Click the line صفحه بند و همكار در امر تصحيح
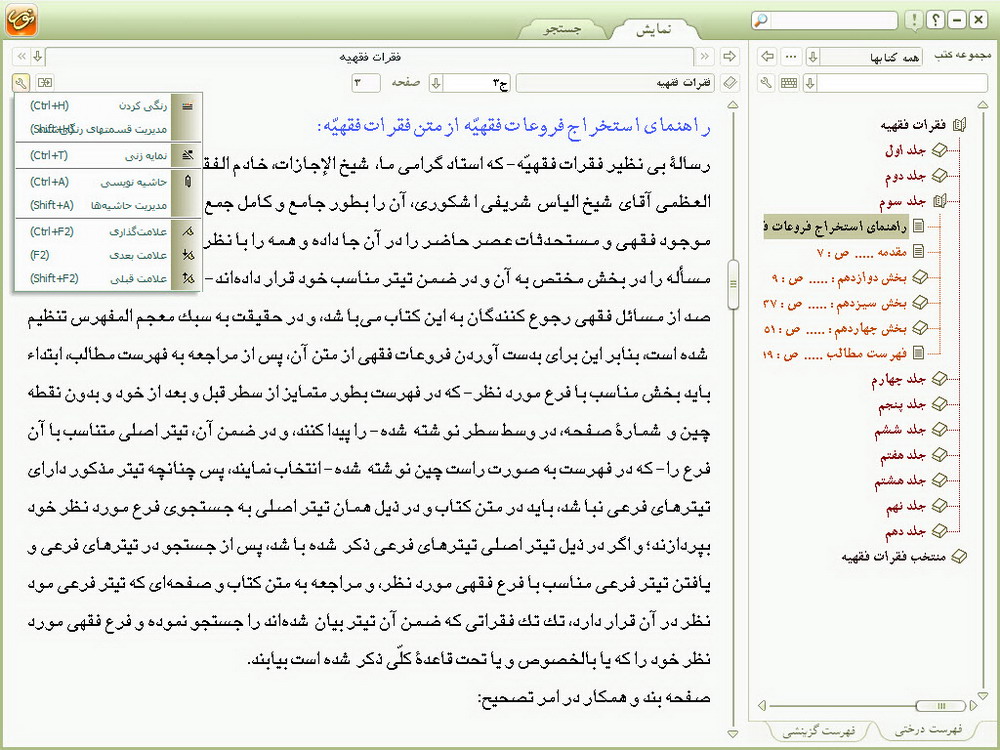1000x750 pixels. [x=594, y=697]
